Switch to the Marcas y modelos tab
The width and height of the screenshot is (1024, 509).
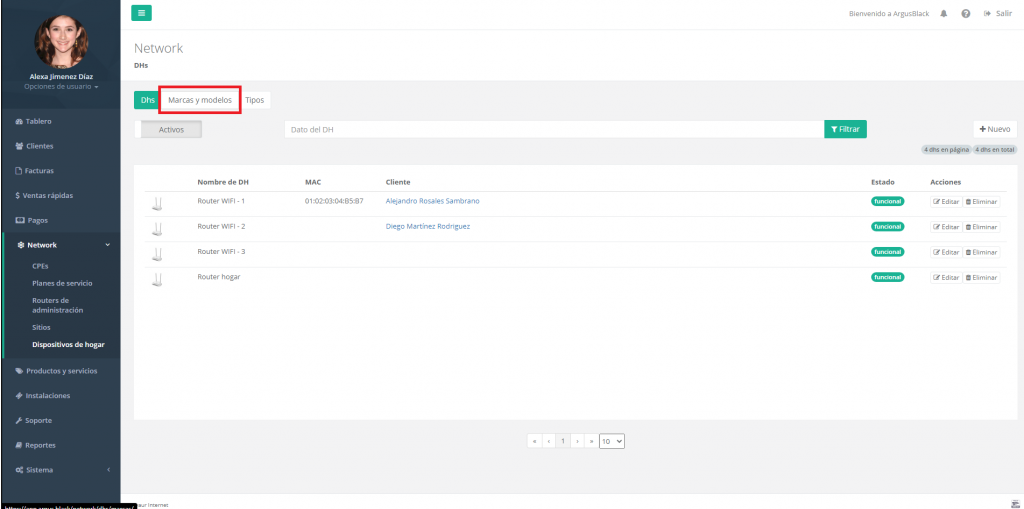200,100
